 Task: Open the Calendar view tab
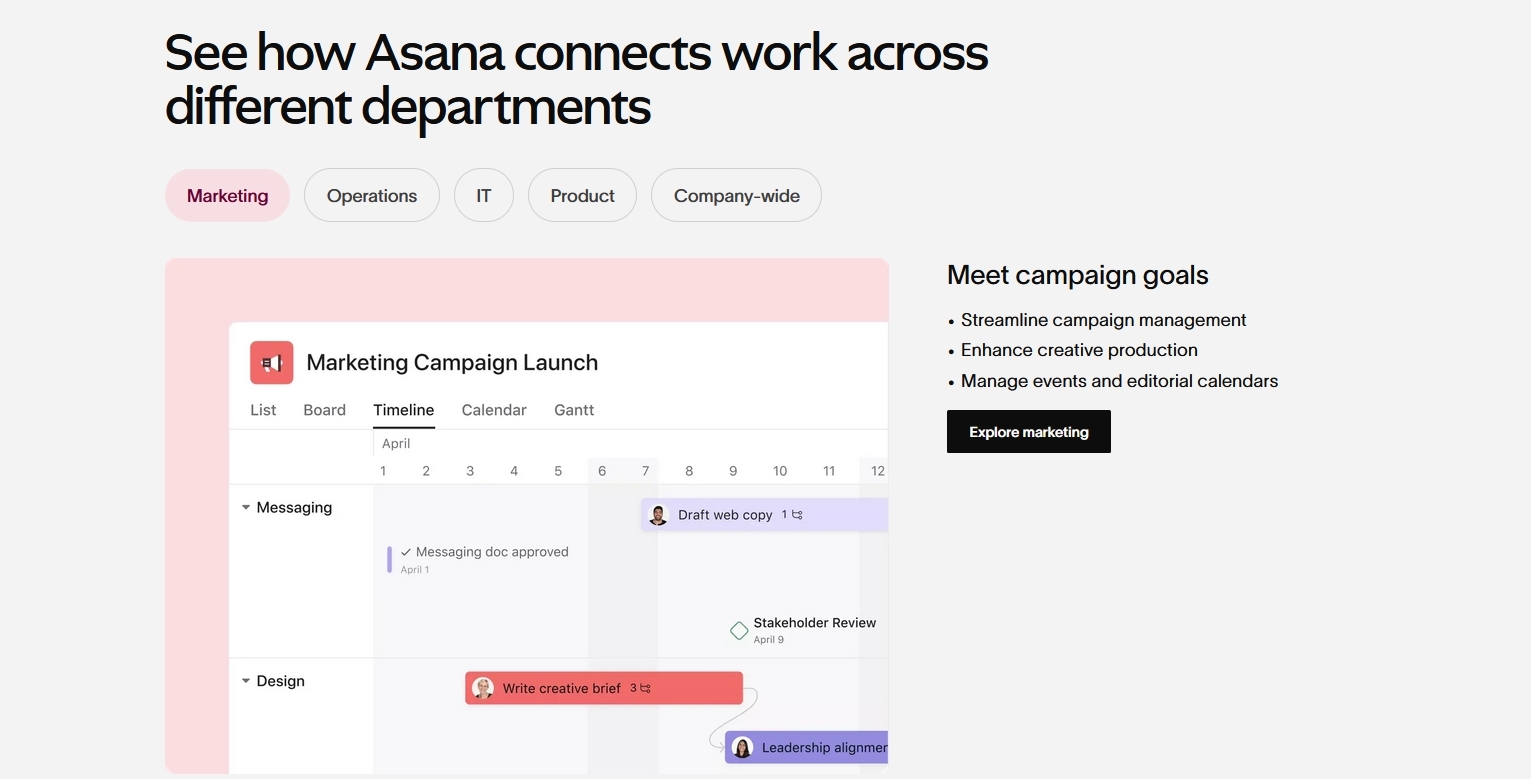tap(494, 410)
